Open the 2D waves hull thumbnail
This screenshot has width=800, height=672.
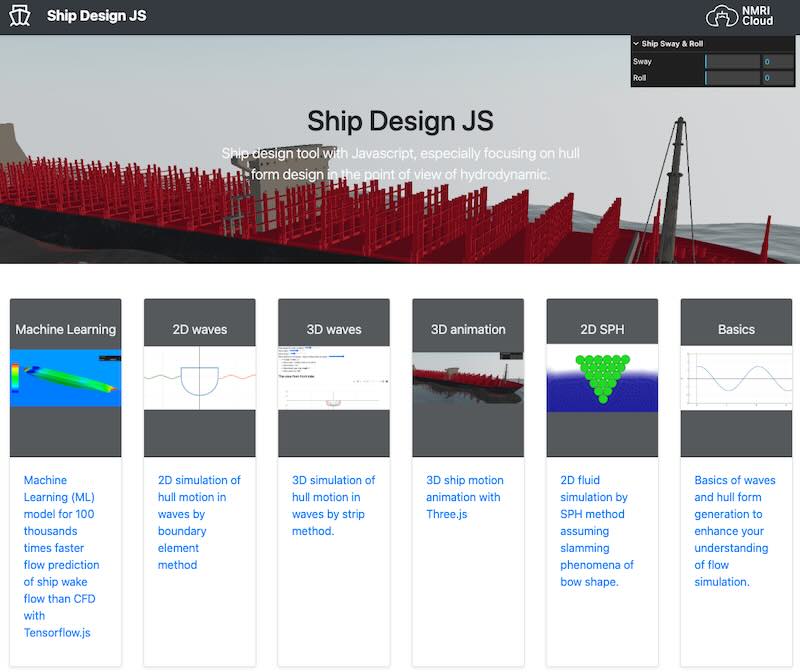click(199, 378)
